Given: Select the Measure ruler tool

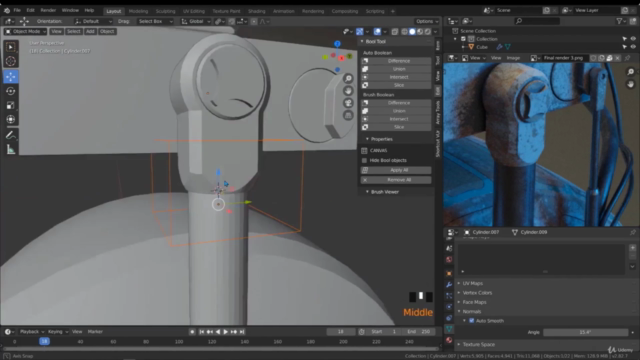Looking at the screenshot, I should point(11,150).
